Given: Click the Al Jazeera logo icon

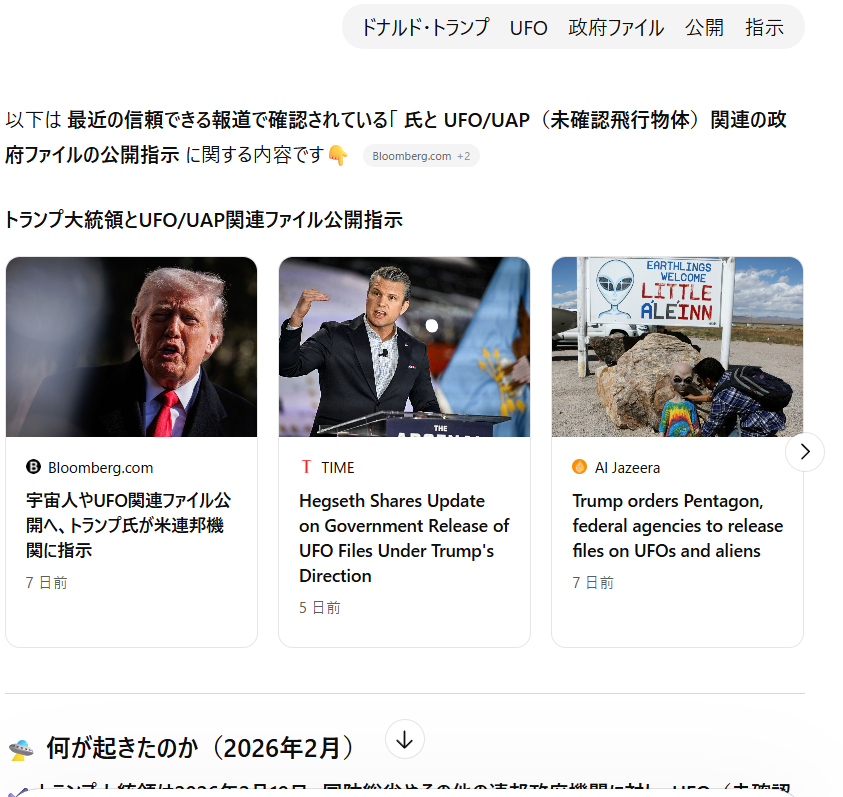Looking at the screenshot, I should tap(580, 467).
